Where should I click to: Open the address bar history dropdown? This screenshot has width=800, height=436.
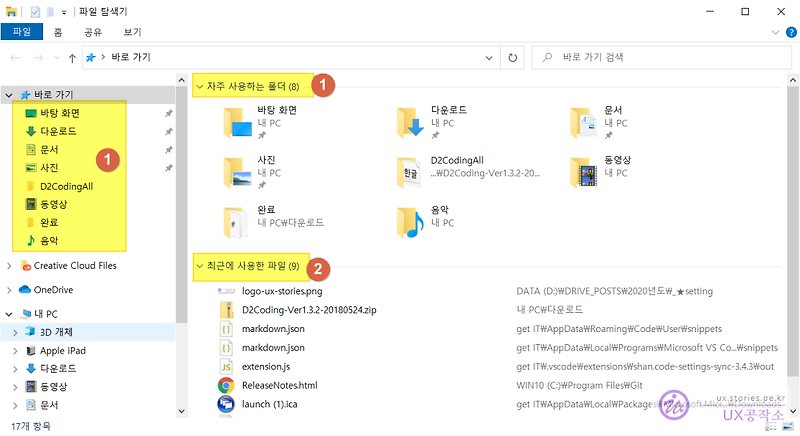pyautogui.click(x=489, y=58)
